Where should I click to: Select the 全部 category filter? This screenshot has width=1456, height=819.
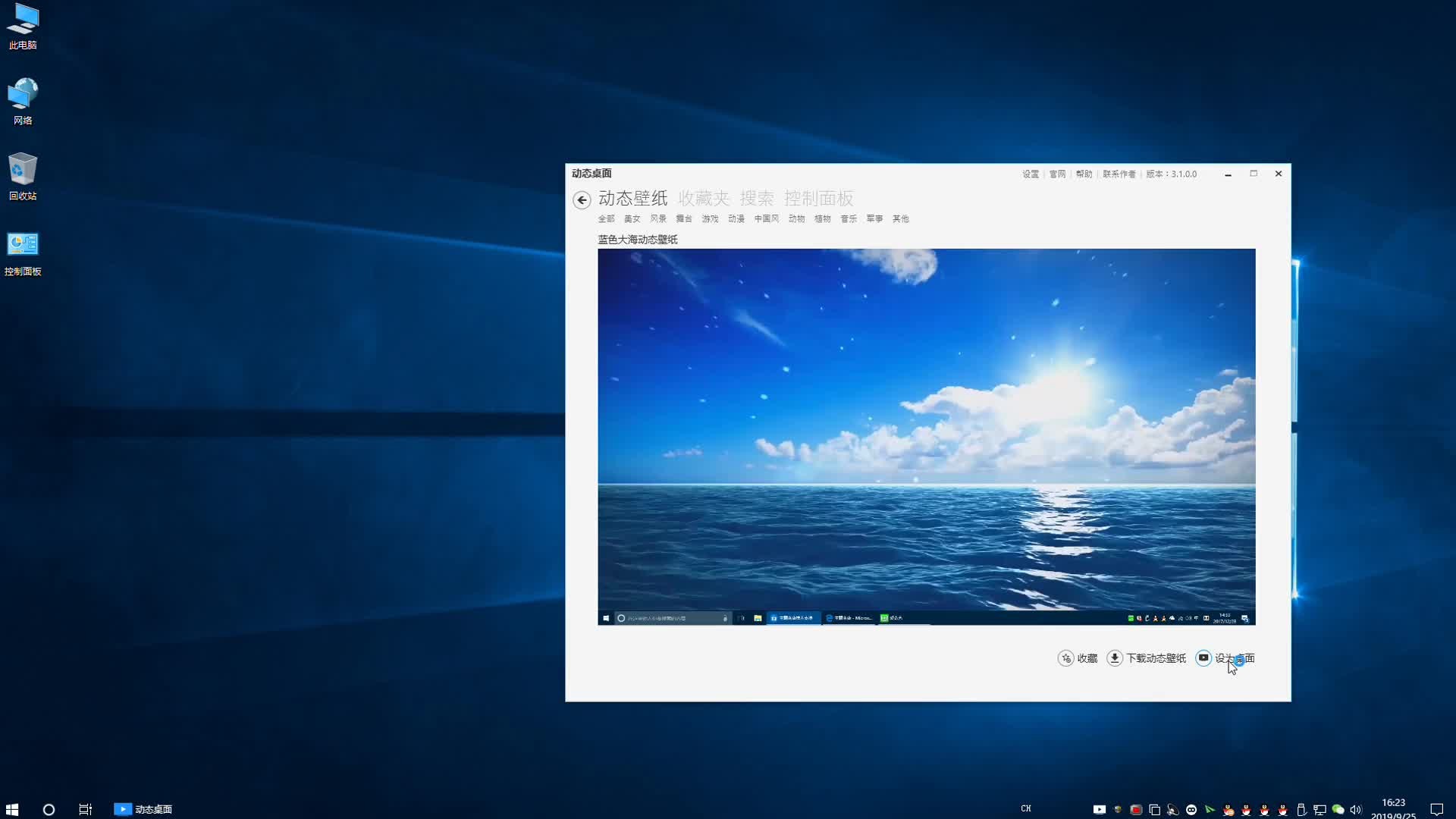pos(606,219)
